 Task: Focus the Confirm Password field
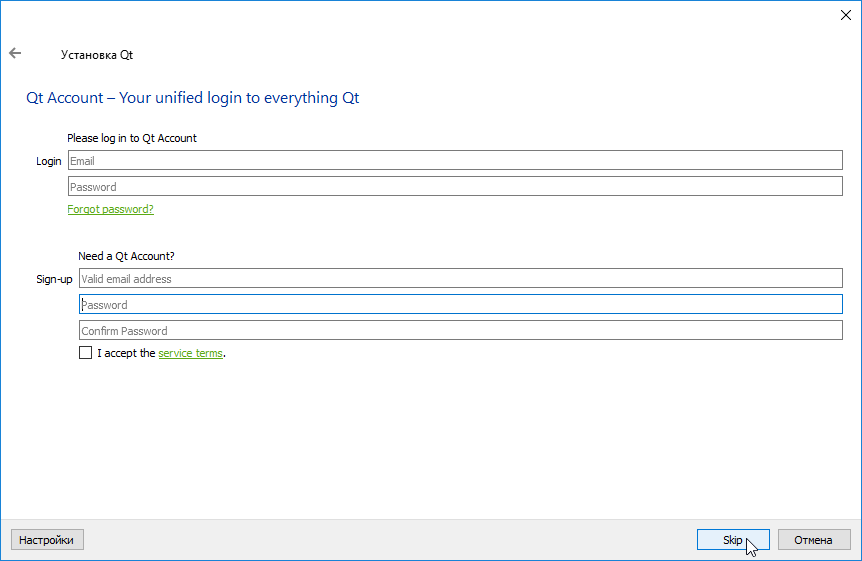coord(460,331)
